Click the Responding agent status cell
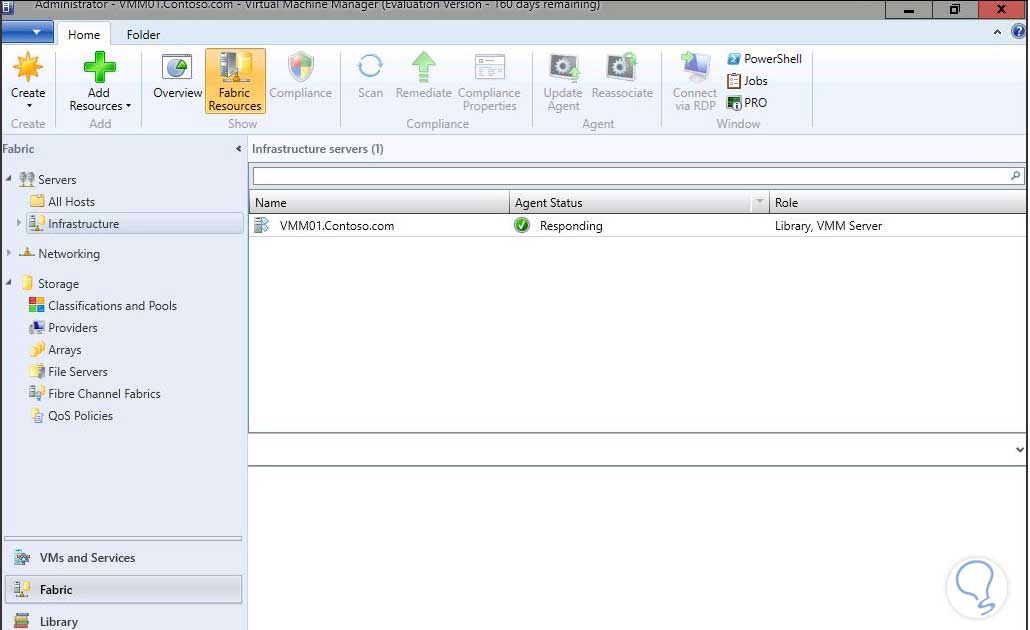Screen dimensions: 1030x630 [x=570, y=225]
